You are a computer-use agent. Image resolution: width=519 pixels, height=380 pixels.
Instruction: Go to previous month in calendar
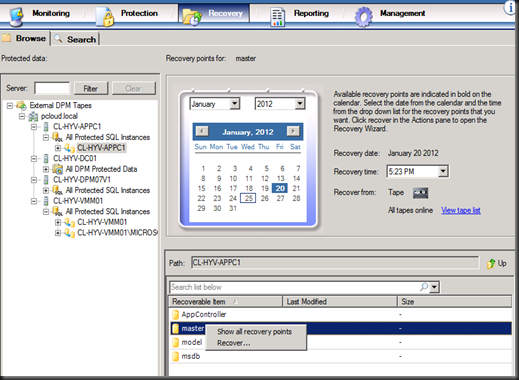coord(202,131)
